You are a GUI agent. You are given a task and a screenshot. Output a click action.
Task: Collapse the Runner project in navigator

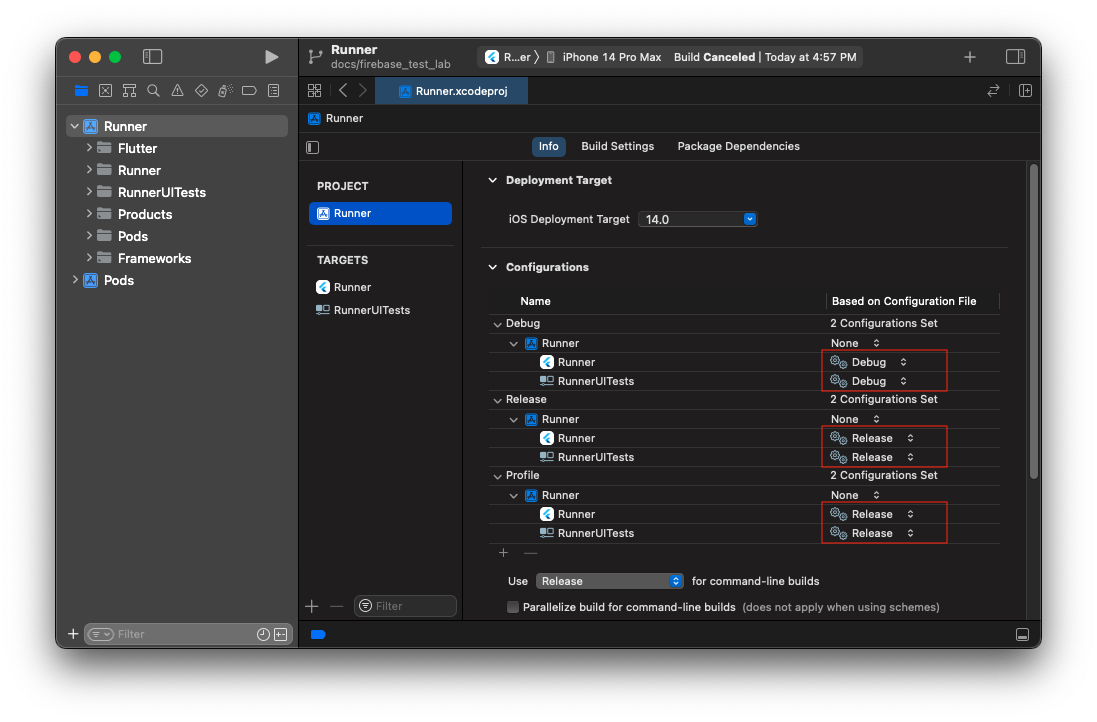(75, 127)
